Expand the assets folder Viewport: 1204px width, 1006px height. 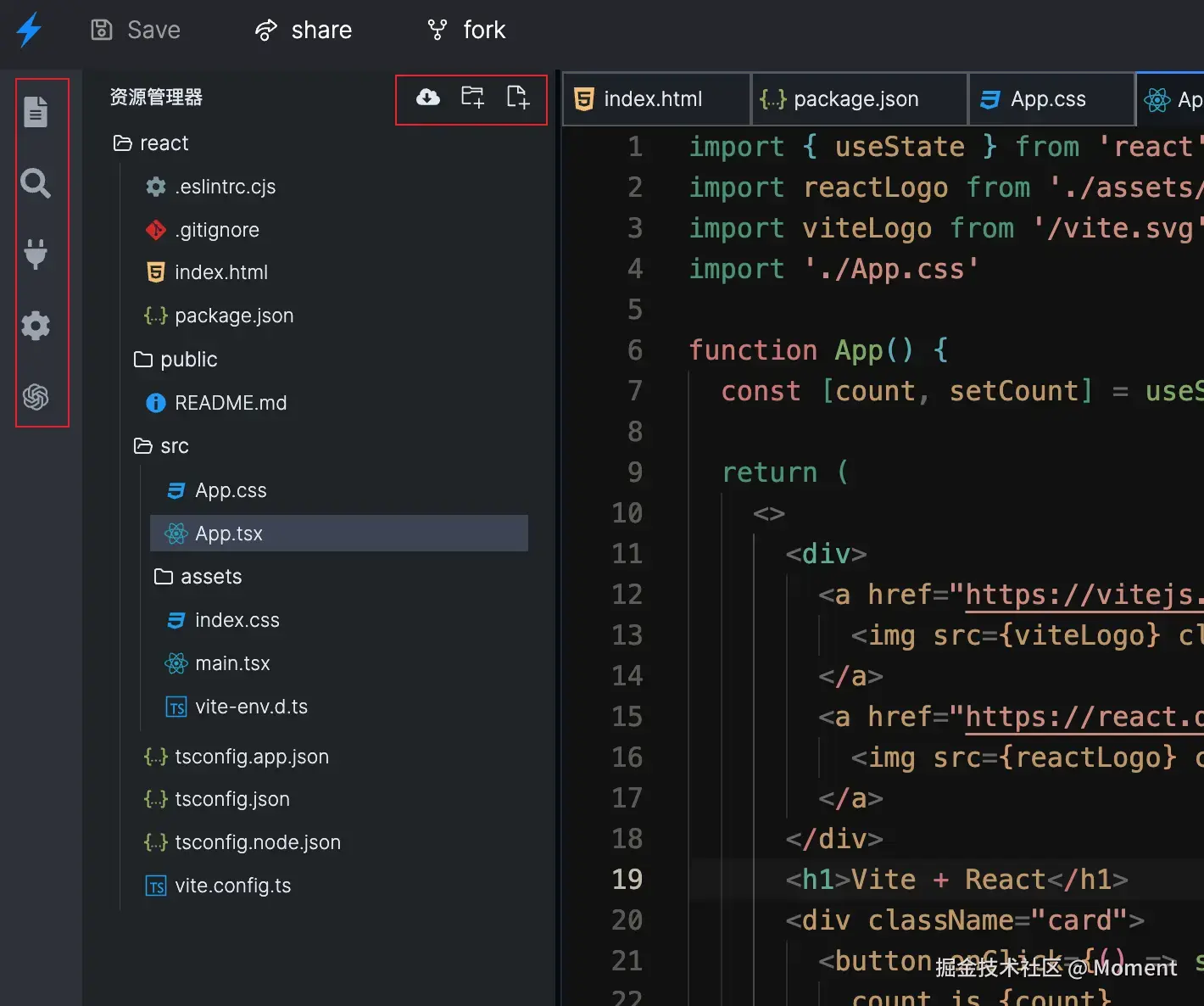[x=198, y=577]
